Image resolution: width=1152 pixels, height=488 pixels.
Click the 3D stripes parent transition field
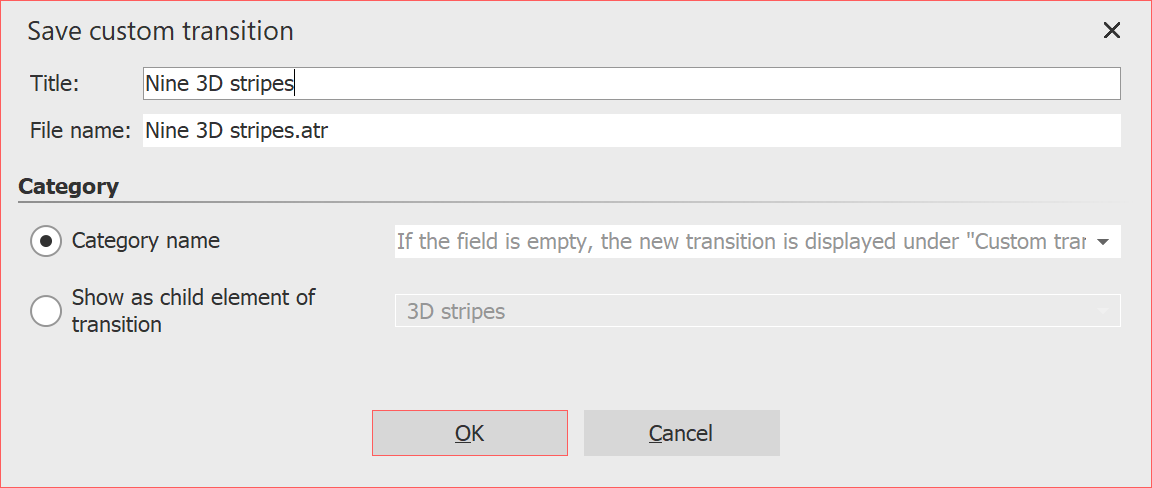pyautogui.click(x=740, y=311)
